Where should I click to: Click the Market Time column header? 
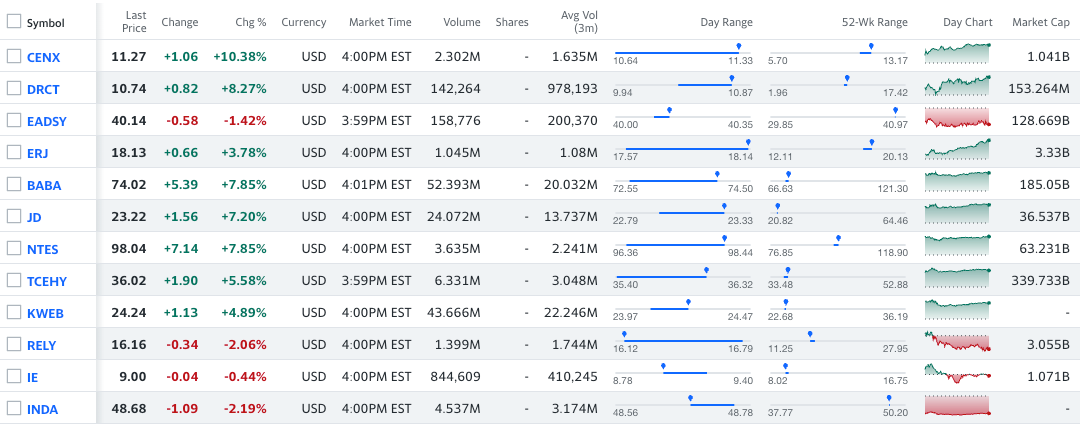(380, 22)
